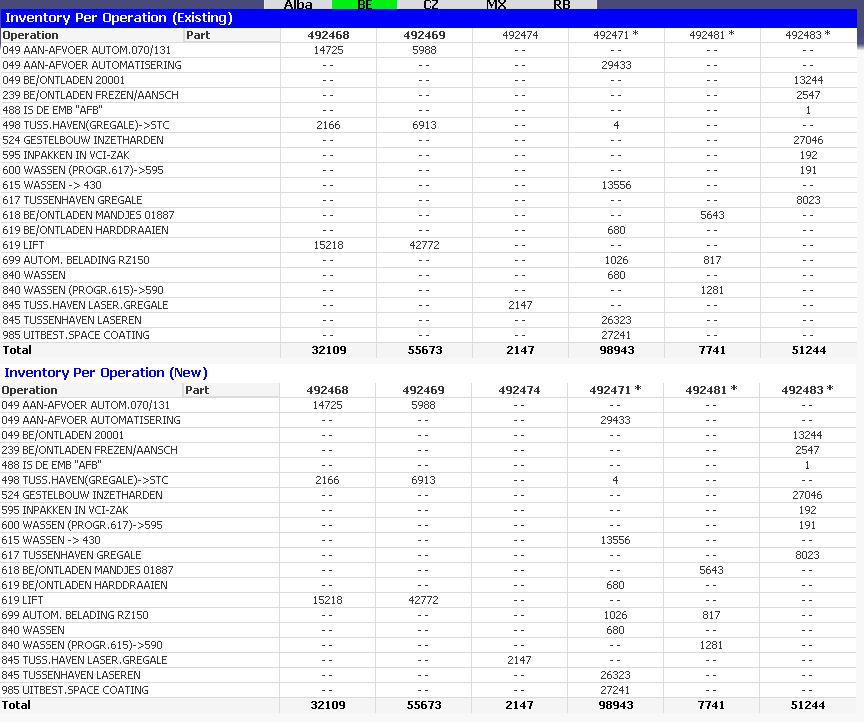
Task: Select part header 492471 * in Existing table
Action: (616, 35)
